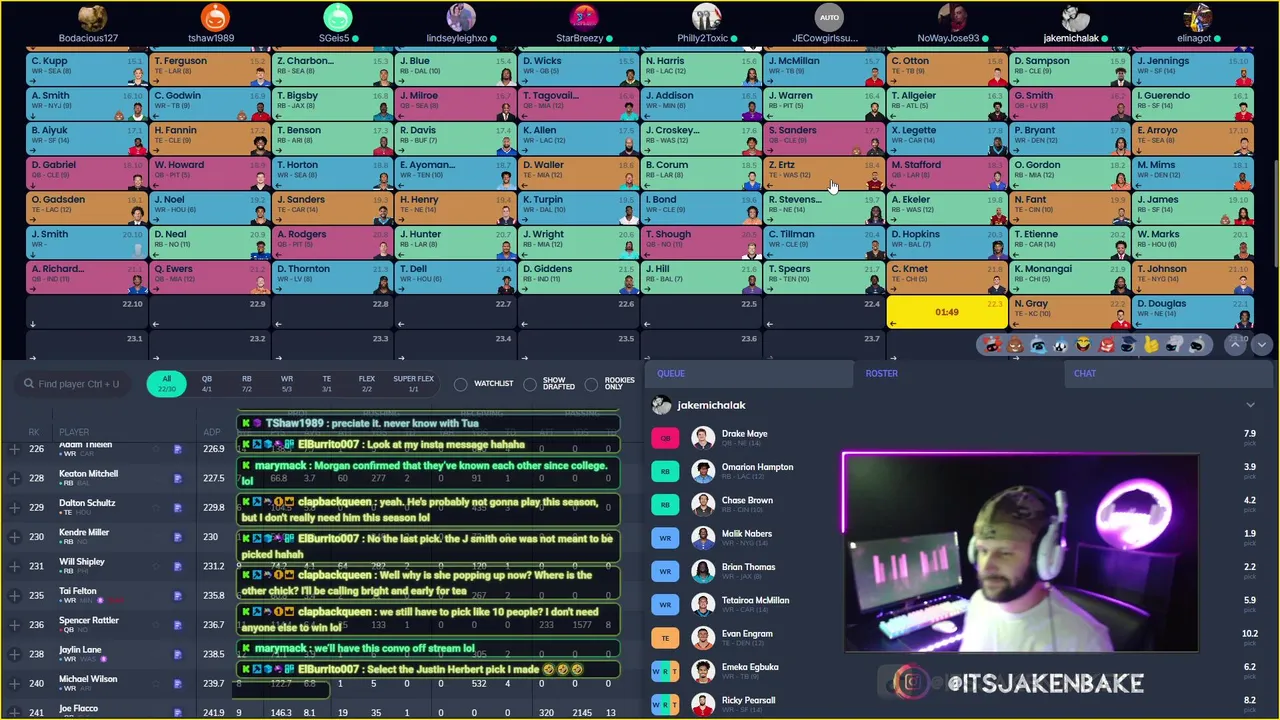Viewport: 1280px width, 720px height.
Task: Select the orange TE badge beside Evan Engram
Action: pyautogui.click(x=665, y=637)
